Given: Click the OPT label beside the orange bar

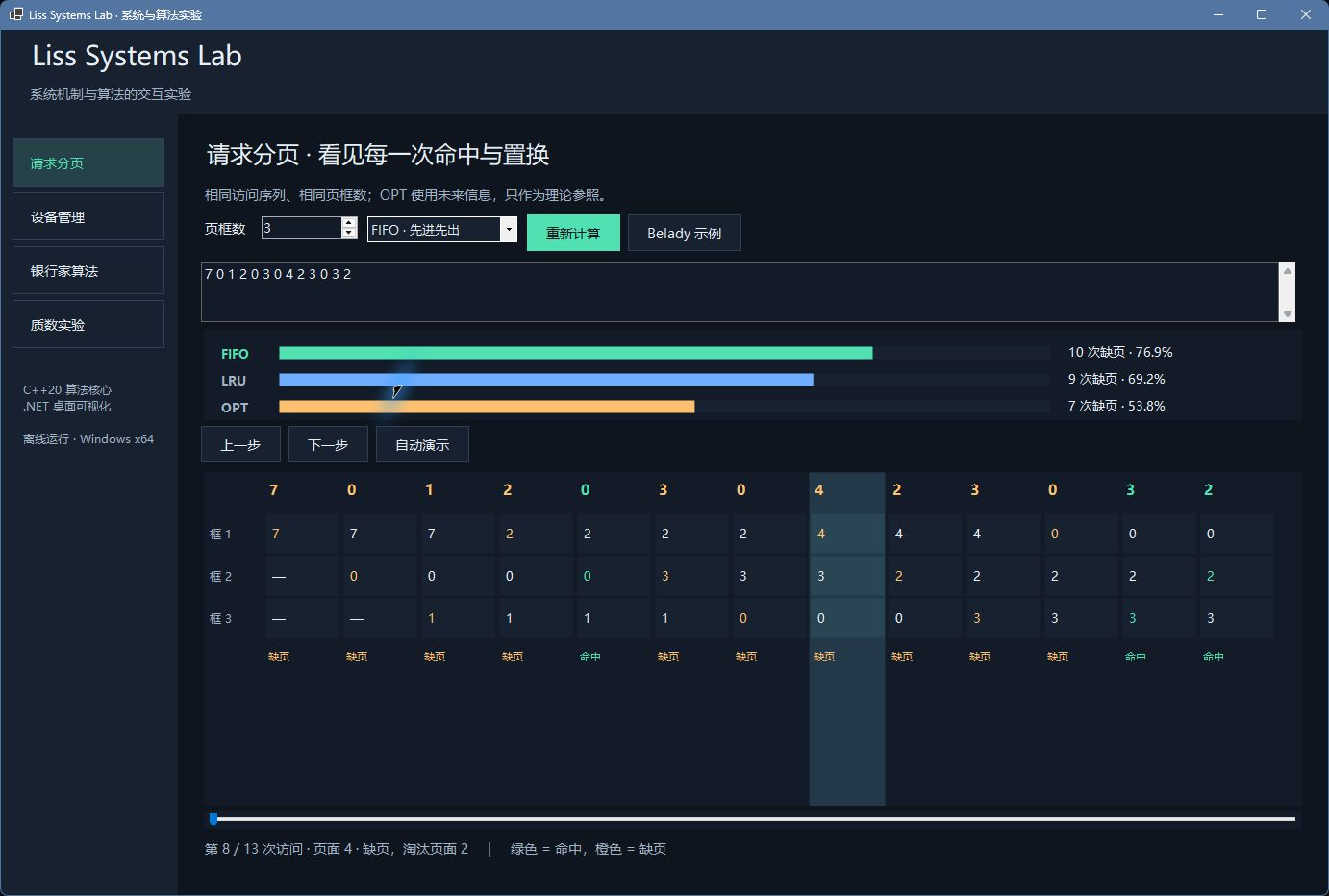Looking at the screenshot, I should point(235,408).
